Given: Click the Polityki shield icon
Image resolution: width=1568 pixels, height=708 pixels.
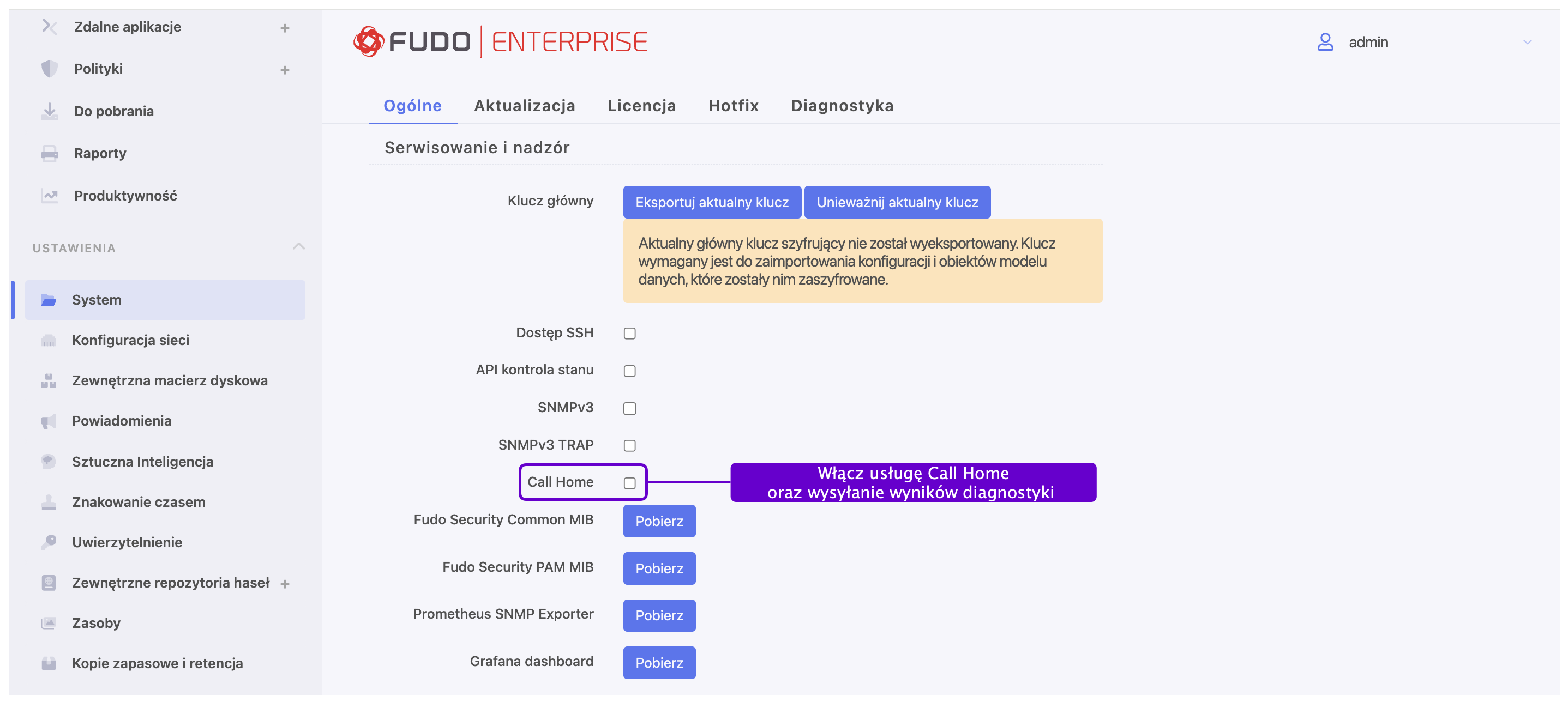Looking at the screenshot, I should tap(49, 69).
